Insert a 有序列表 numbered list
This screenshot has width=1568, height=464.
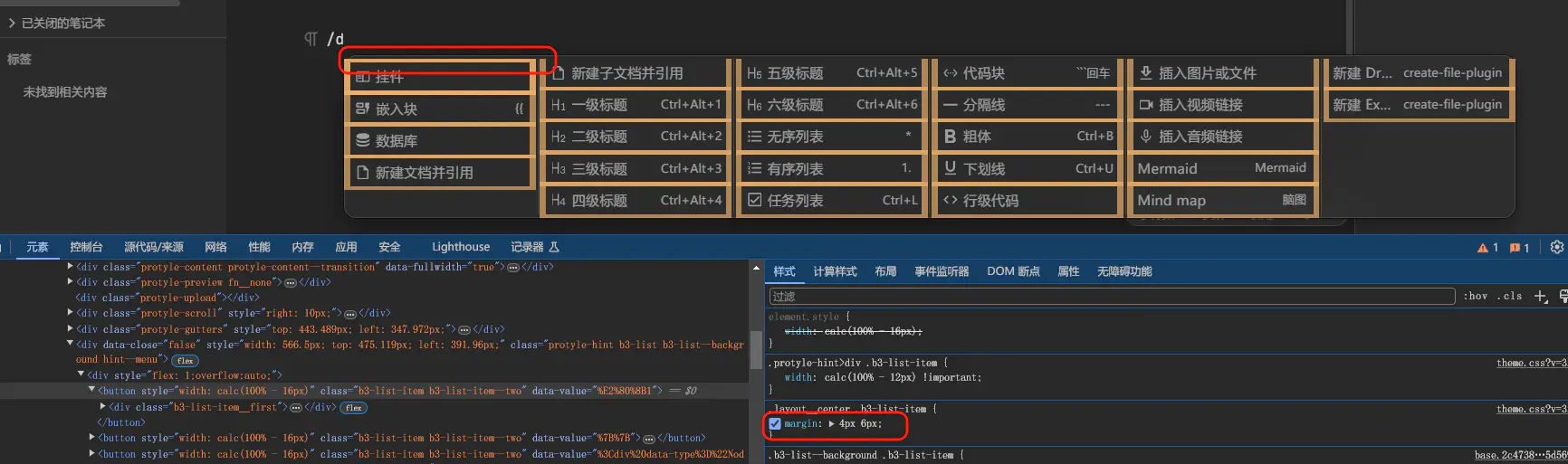pyautogui.click(x=831, y=168)
